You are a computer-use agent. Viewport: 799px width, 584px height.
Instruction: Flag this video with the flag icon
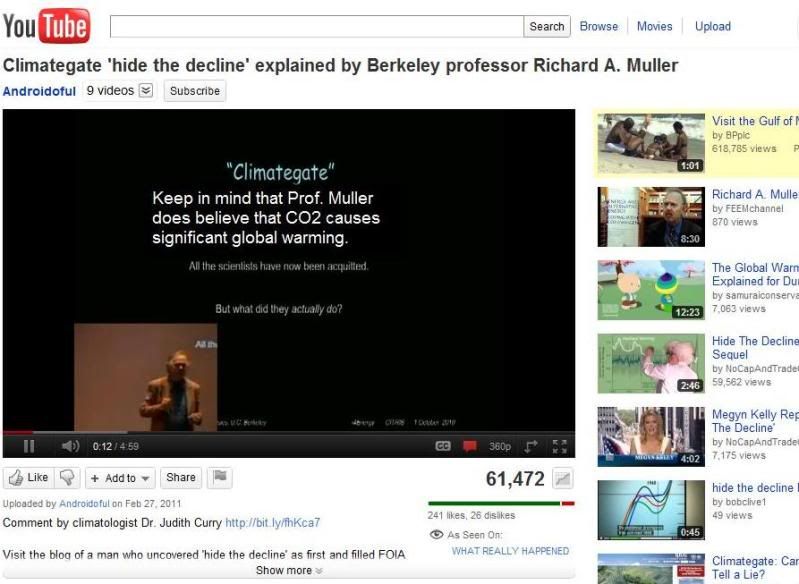coord(220,477)
